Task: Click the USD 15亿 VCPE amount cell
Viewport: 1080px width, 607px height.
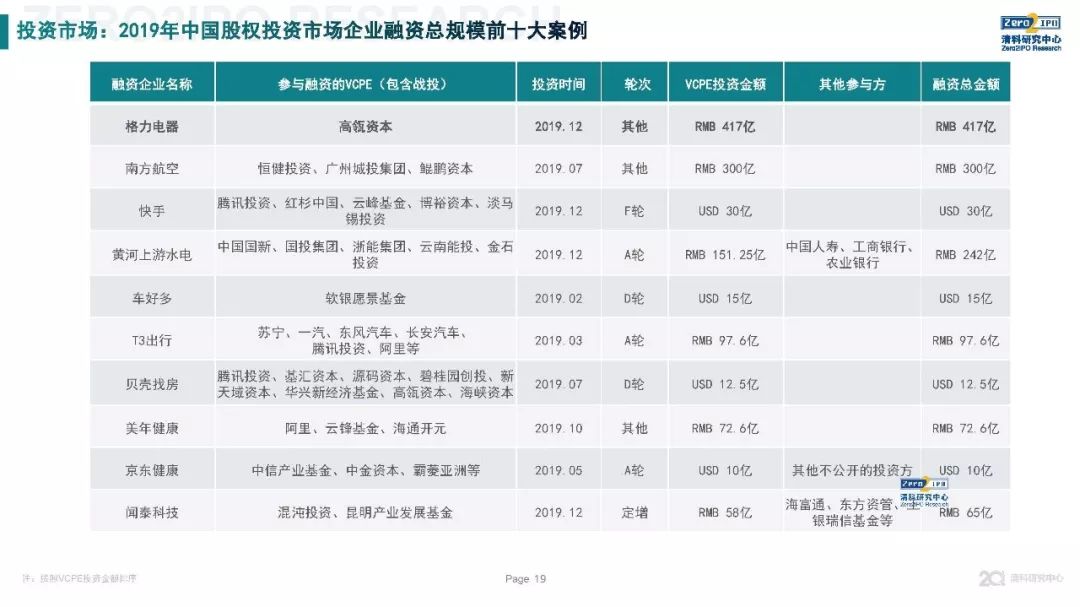Action: (725, 298)
